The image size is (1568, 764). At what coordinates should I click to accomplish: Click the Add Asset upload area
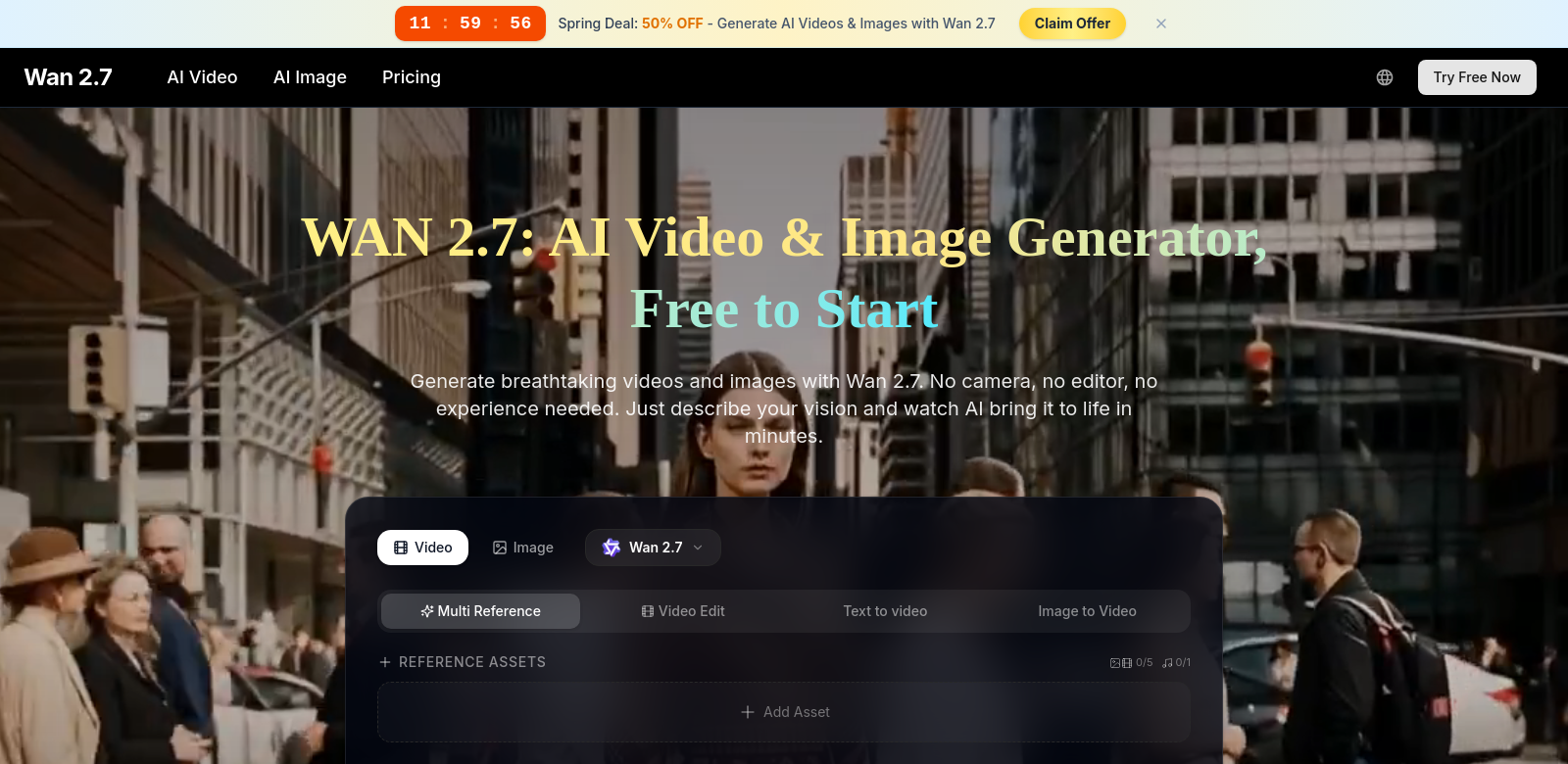point(784,712)
